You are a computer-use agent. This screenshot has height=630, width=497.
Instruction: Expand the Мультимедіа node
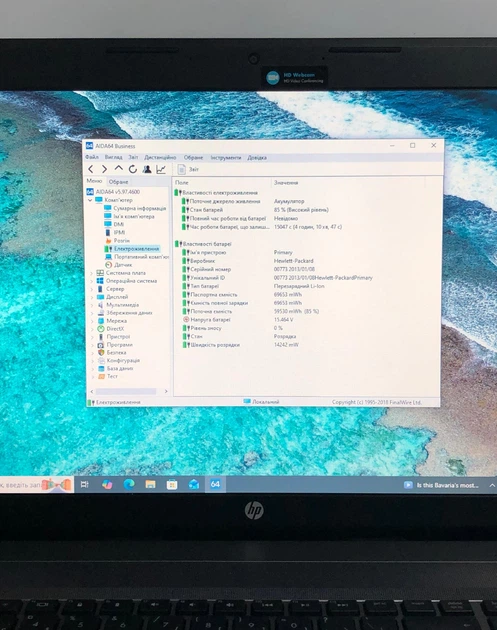[x=92, y=305]
